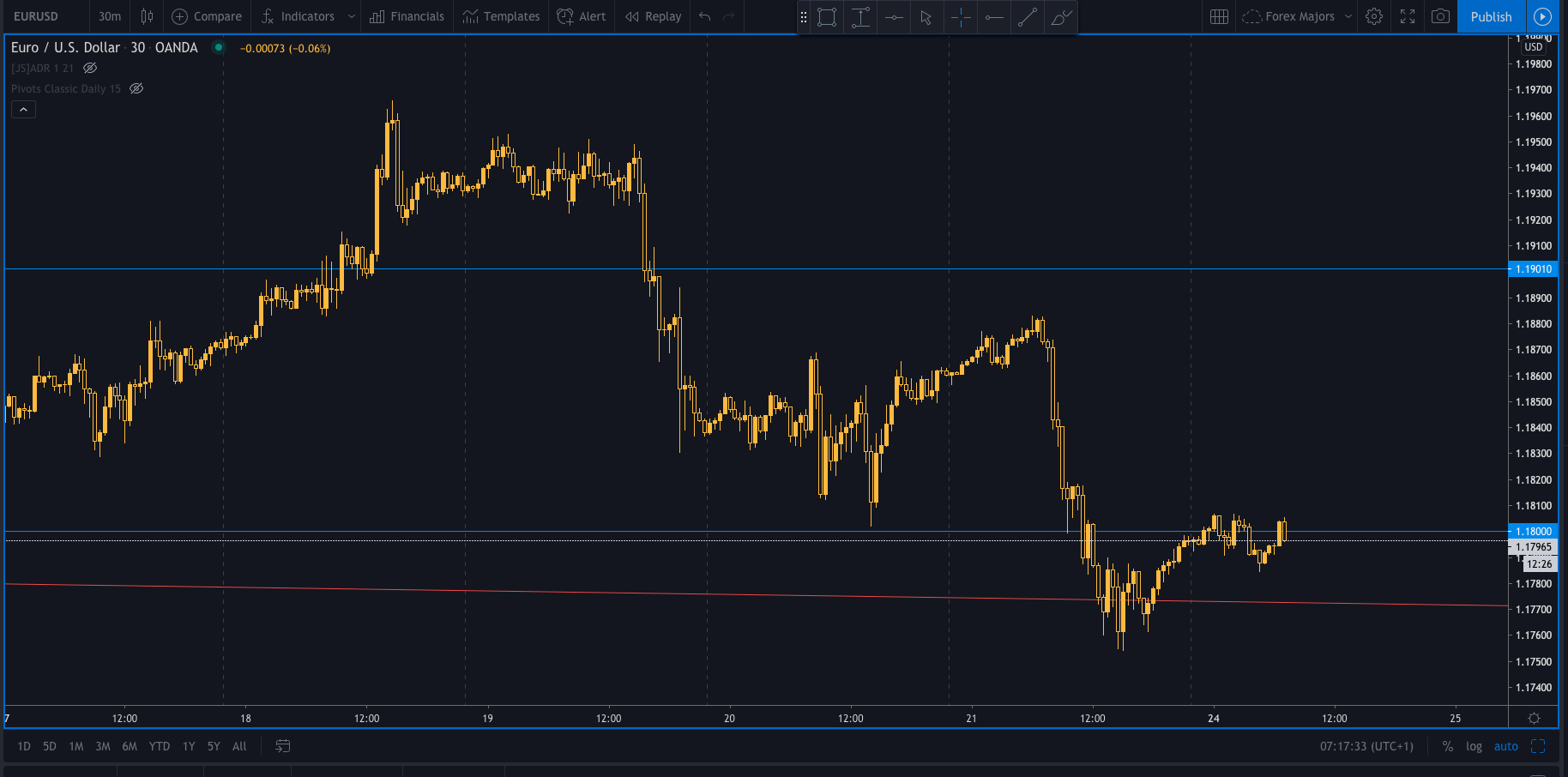Toggle visibility of Pivots Classic indicator

136,88
